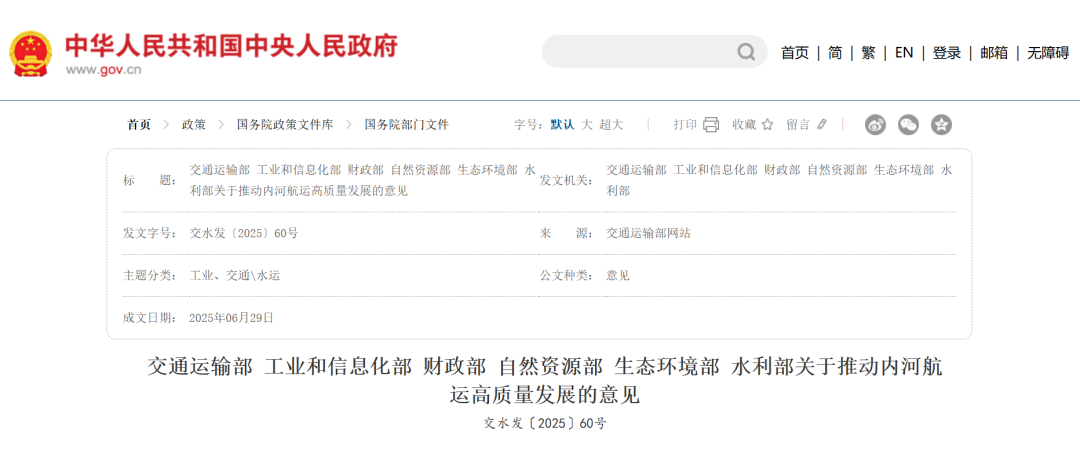Set font size to 默认
This screenshot has height=453, width=1080.
[562, 125]
